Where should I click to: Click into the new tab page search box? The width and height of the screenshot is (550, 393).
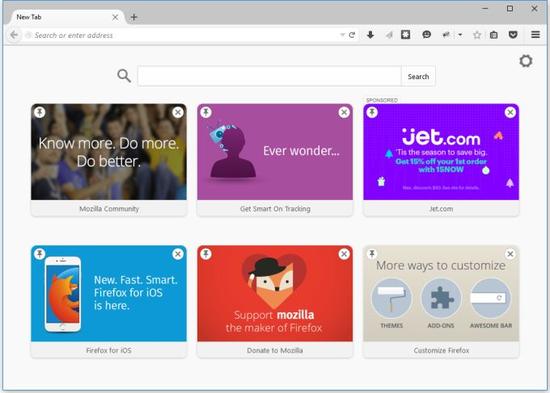coord(269,76)
